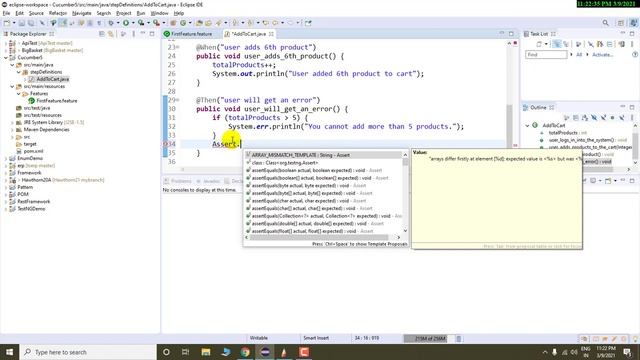The image size is (640, 360).
Task: Click the Coverage run icon in toolbar
Action: 141,23
